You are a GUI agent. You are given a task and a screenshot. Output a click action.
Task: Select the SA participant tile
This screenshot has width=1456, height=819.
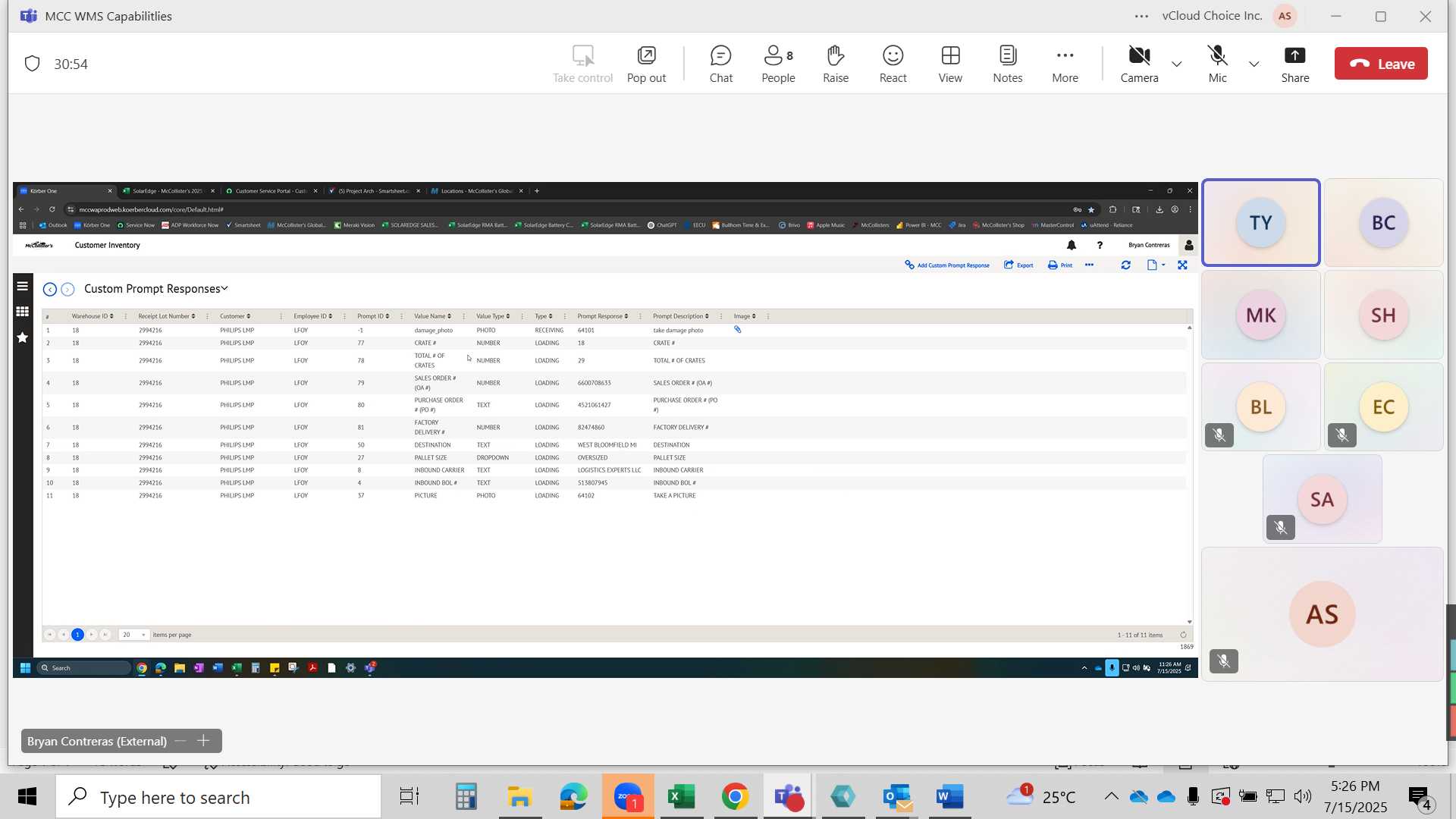coord(1322,499)
